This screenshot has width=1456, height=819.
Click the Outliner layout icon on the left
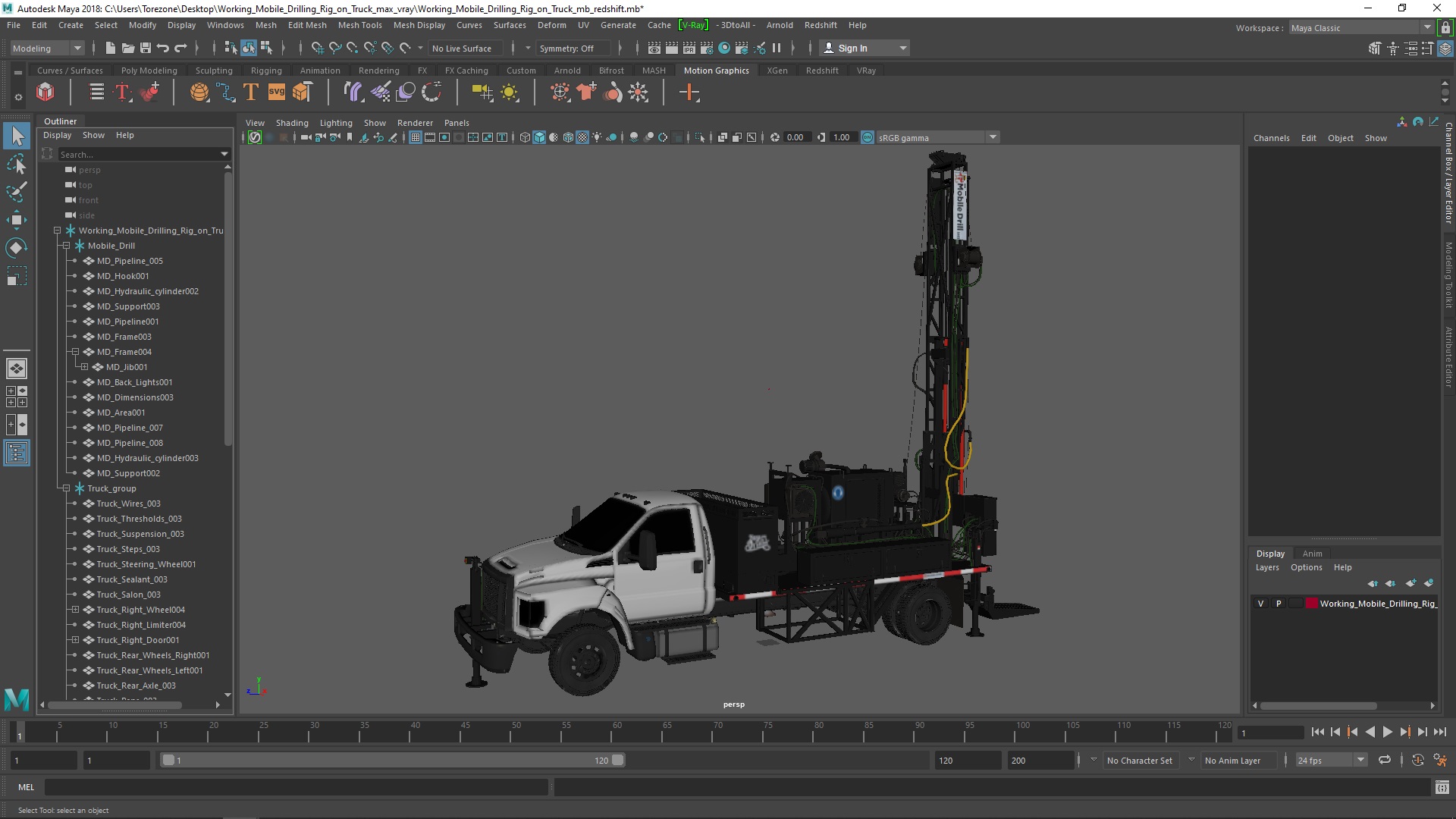click(16, 453)
